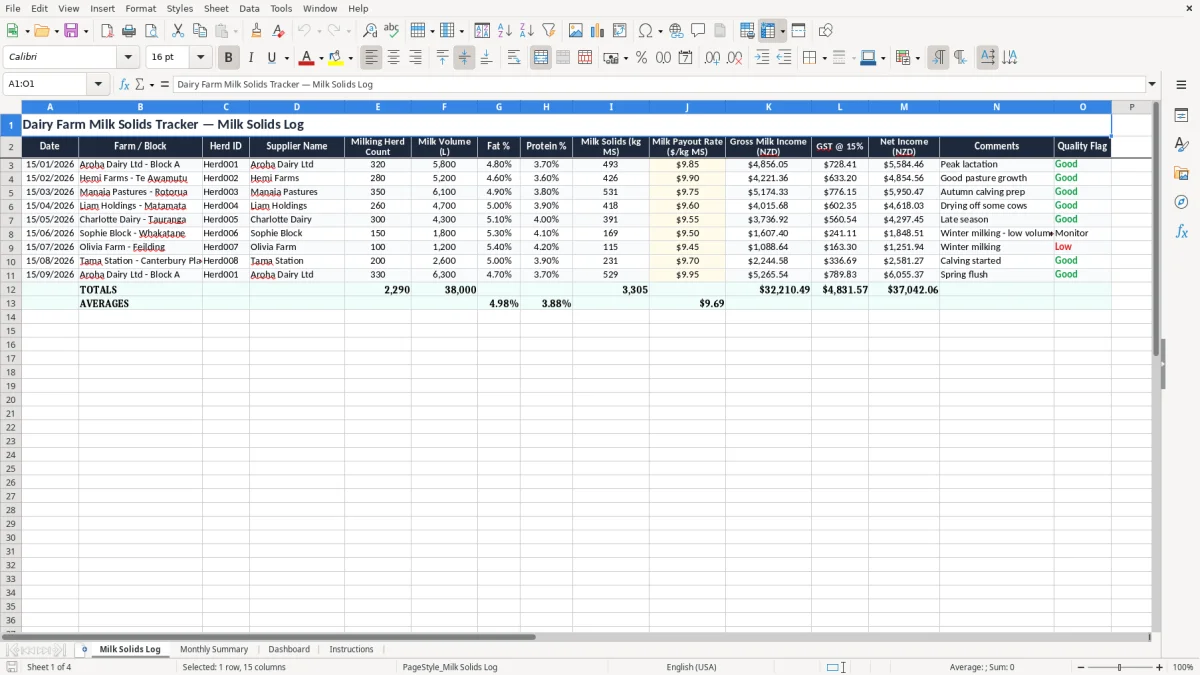1200x675 pixels.
Task: Click Increase Indent icon
Action: click(762, 58)
